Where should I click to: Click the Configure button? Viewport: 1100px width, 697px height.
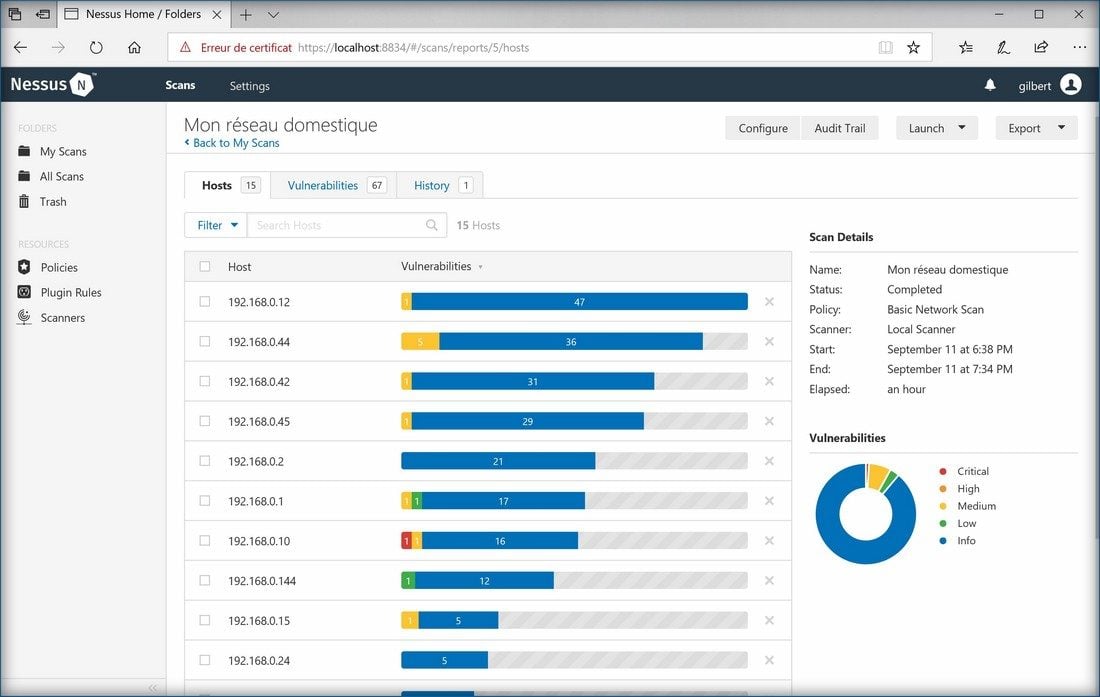tap(762, 128)
